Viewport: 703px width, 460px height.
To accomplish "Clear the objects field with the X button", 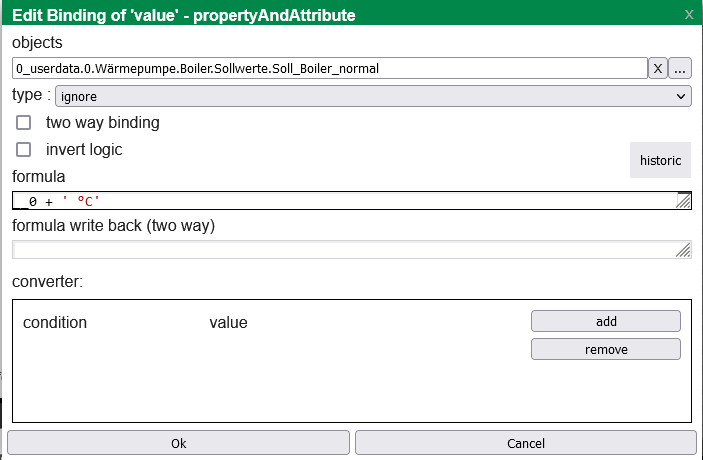I will (x=658, y=69).
